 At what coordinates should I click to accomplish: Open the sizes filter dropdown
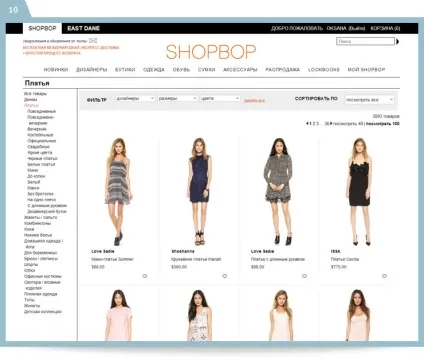tap(178, 98)
